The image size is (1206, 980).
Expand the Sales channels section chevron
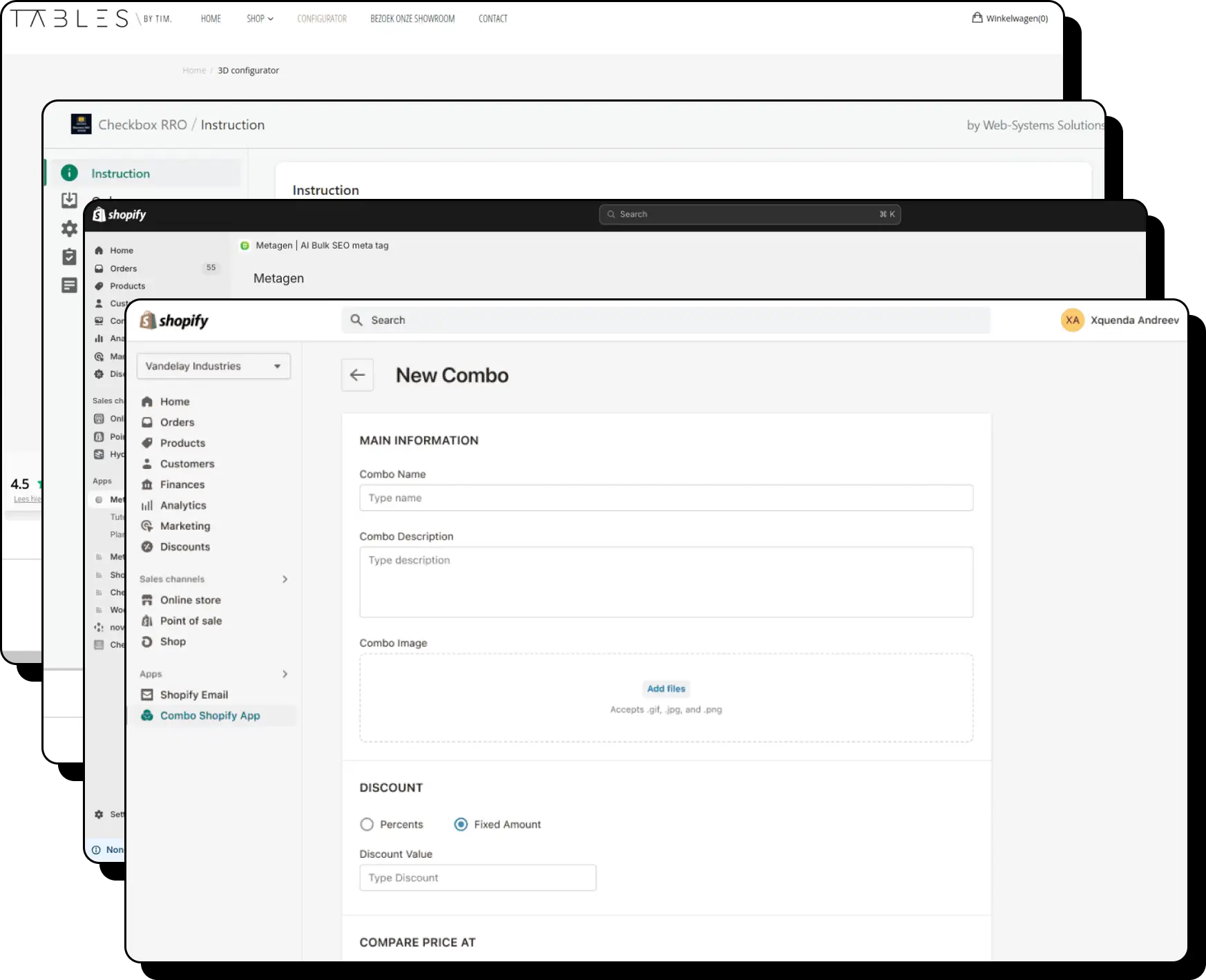tap(285, 579)
